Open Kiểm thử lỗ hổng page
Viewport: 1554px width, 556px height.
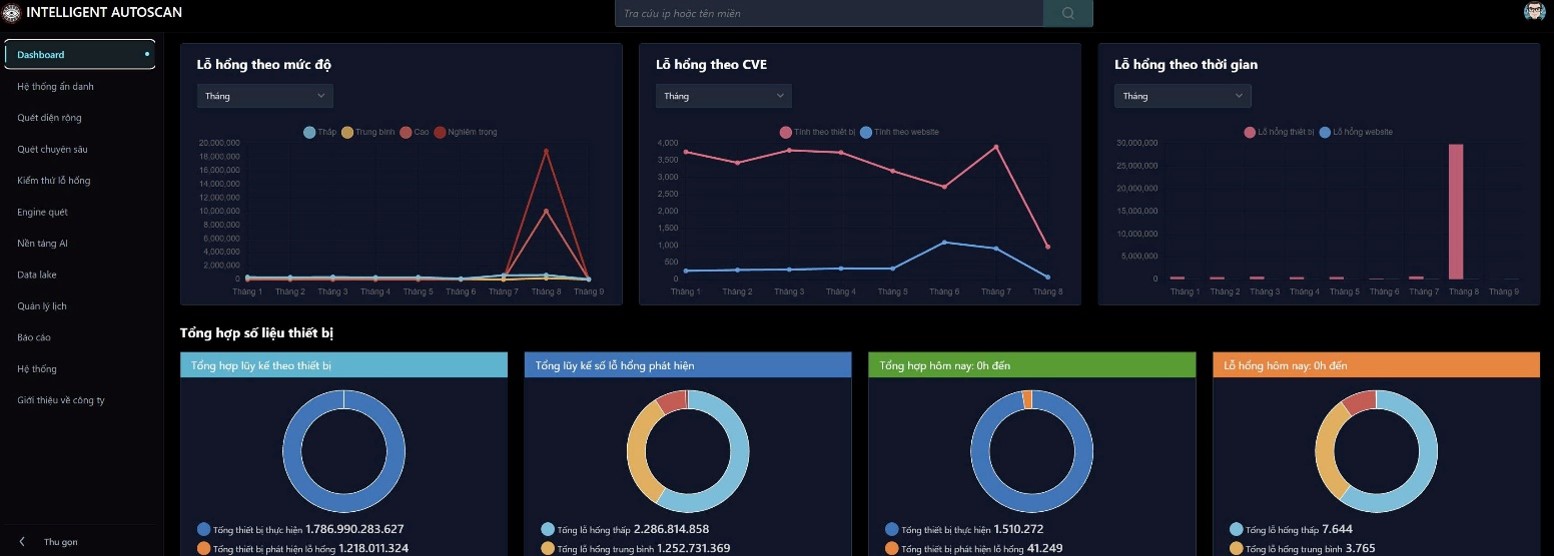click(54, 181)
